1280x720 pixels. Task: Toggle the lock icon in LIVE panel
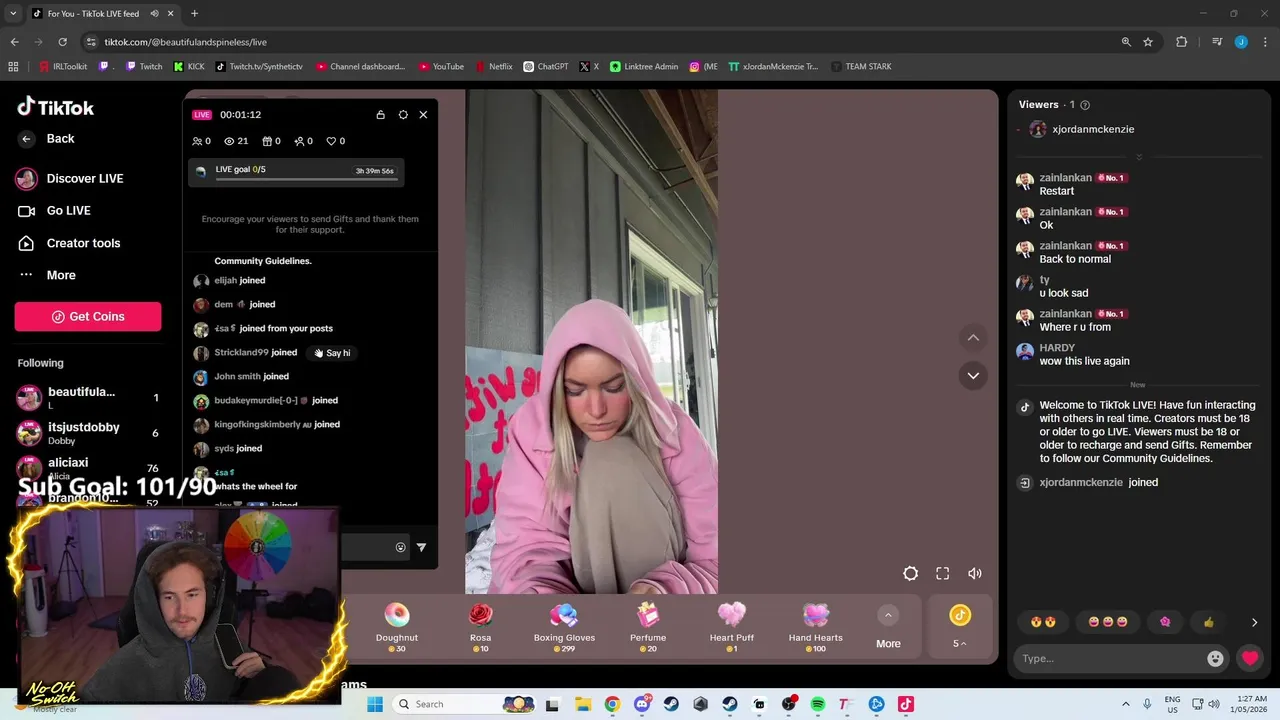pyautogui.click(x=380, y=115)
